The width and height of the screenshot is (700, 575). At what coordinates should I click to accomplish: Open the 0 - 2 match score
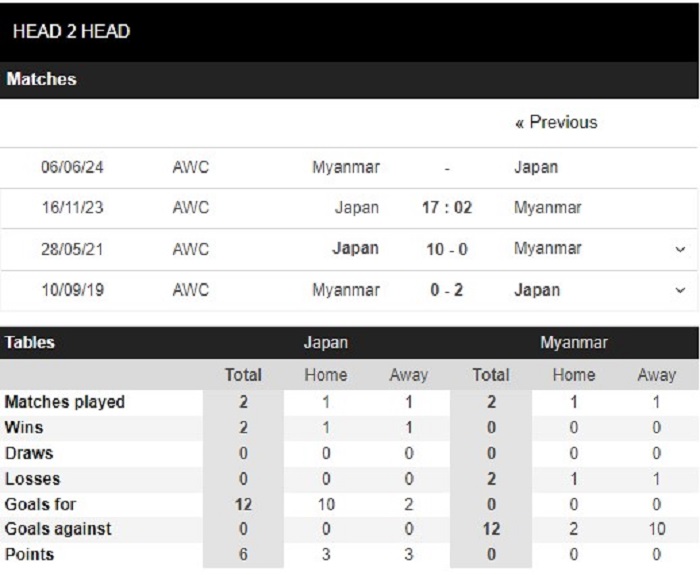[x=446, y=290]
